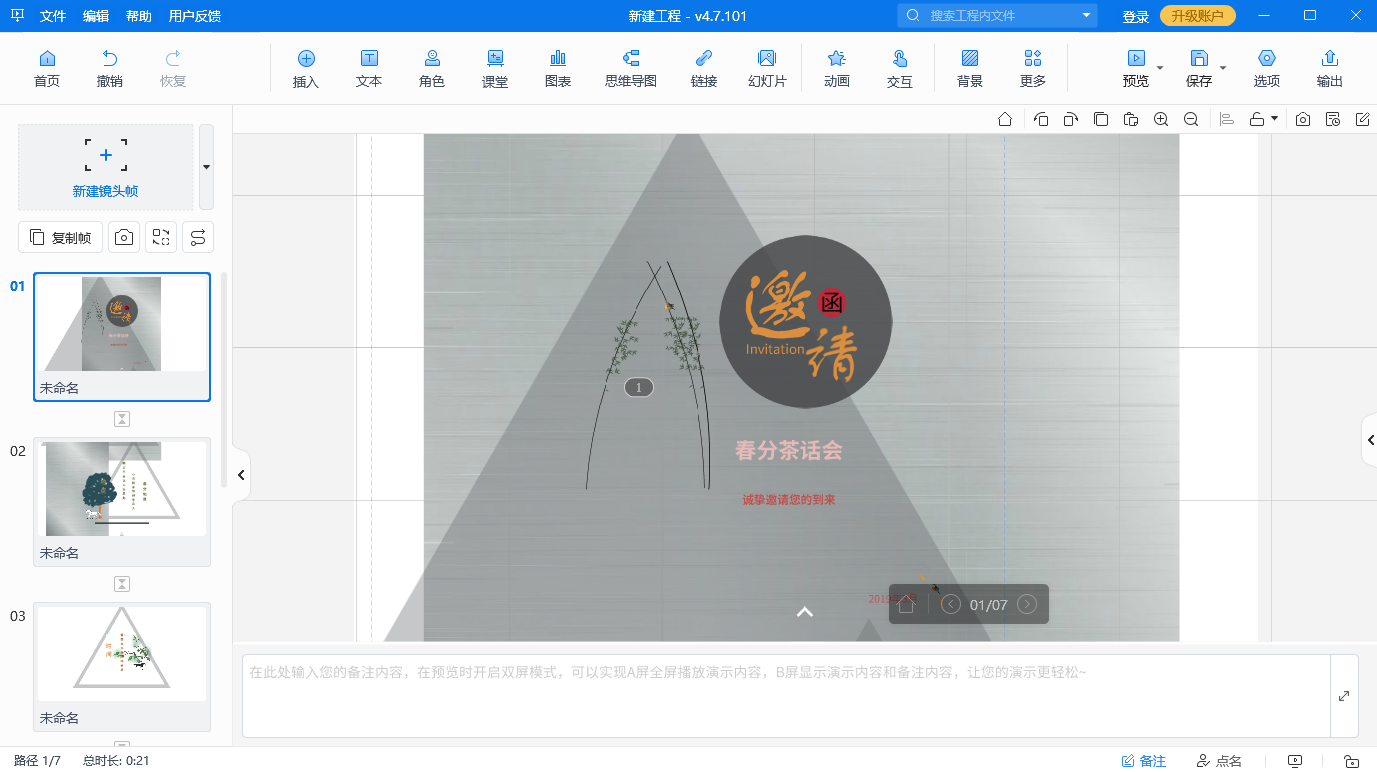Click the 登录 login link
Image resolution: width=1377 pixels, height=772 pixels.
pyautogui.click(x=1135, y=17)
